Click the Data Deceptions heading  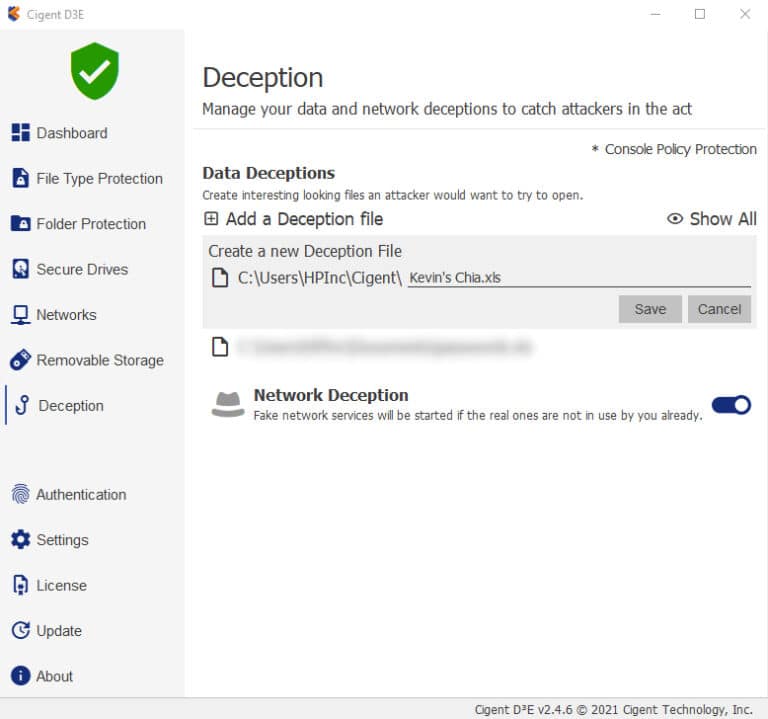268,173
